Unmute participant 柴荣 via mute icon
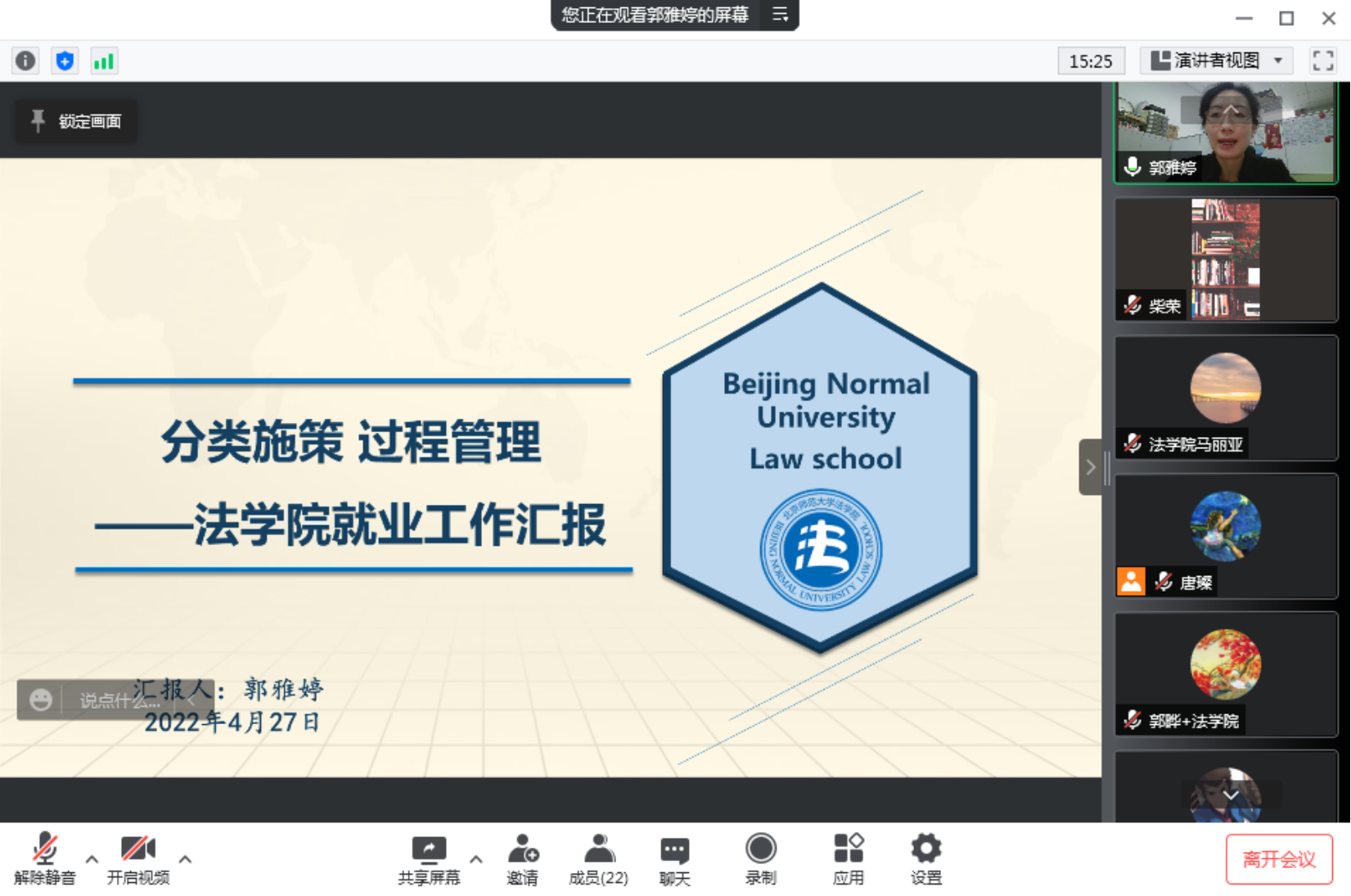The image size is (1351, 896). [x=1132, y=305]
